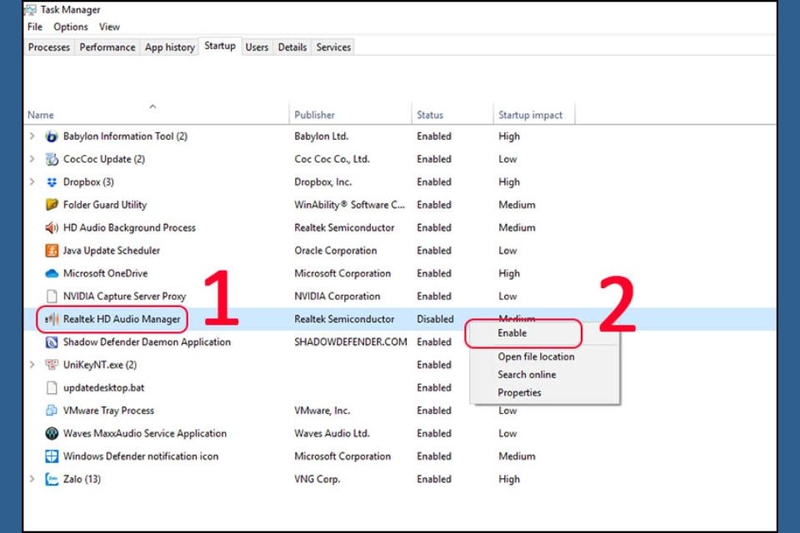The height and width of the screenshot is (533, 800).
Task: Select the Java Update Scheduler row name
Action: [x=112, y=250]
